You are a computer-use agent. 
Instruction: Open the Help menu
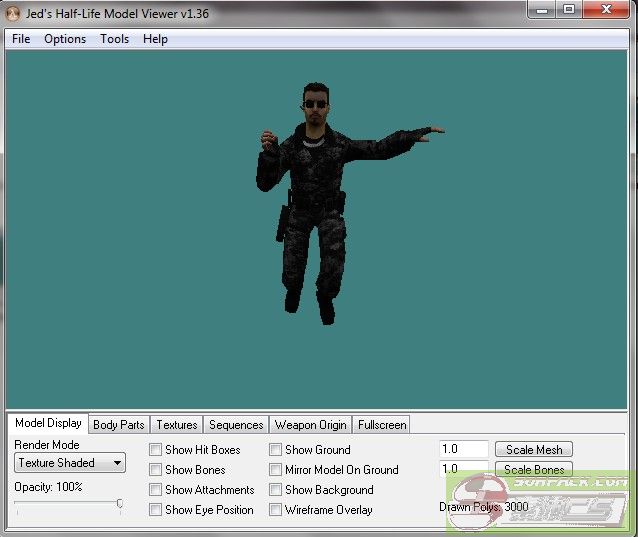(x=155, y=39)
